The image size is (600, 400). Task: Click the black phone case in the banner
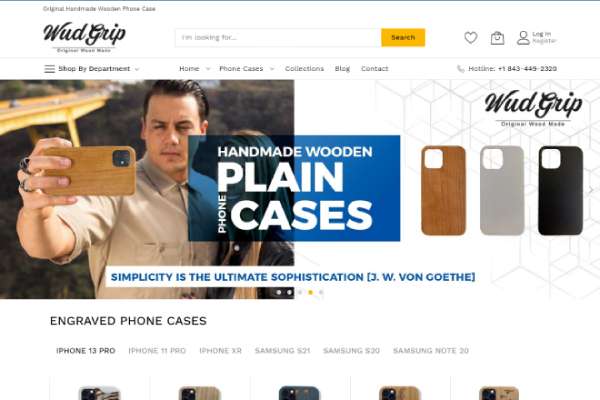pos(561,190)
